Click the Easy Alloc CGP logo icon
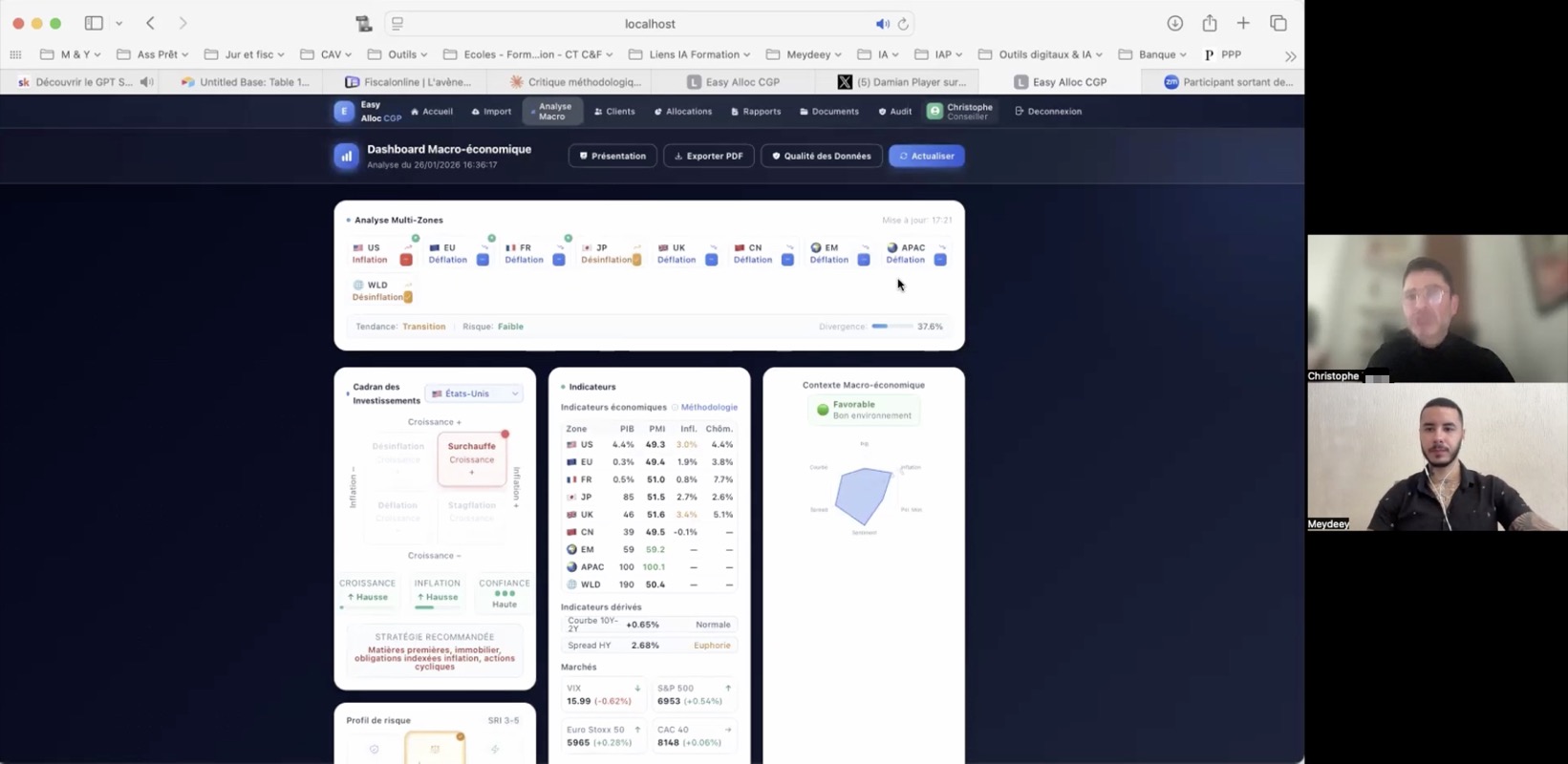 [344, 112]
